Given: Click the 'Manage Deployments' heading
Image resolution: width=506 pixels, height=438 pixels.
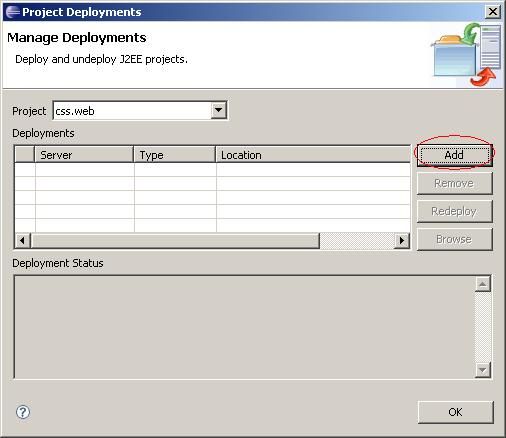Looking at the screenshot, I should (x=77, y=38).
